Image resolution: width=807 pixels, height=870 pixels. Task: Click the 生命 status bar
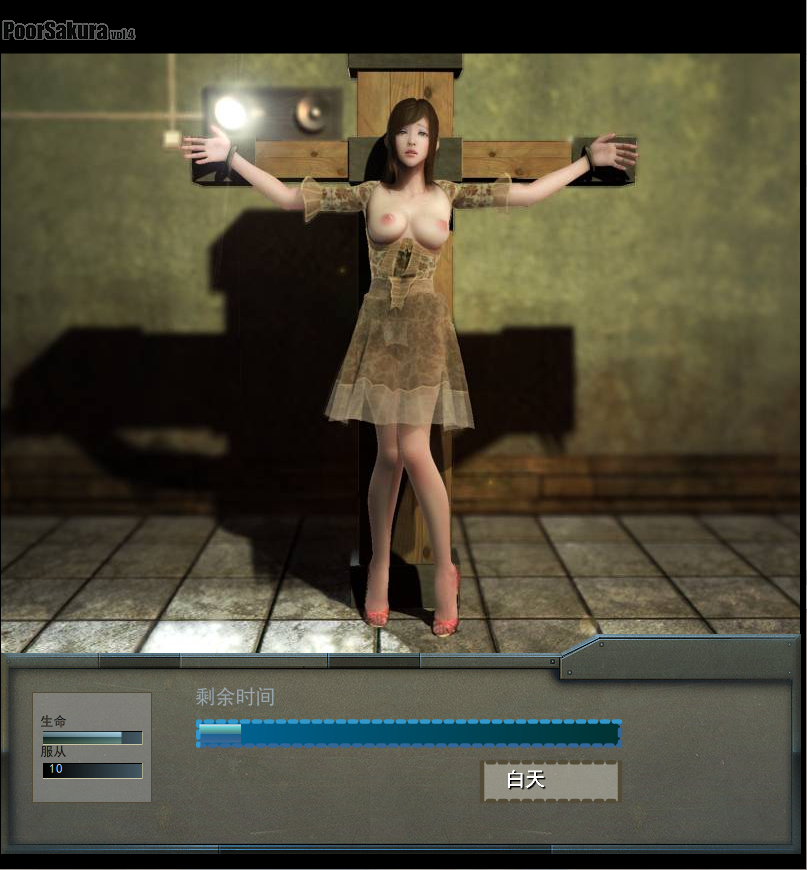click(92, 737)
